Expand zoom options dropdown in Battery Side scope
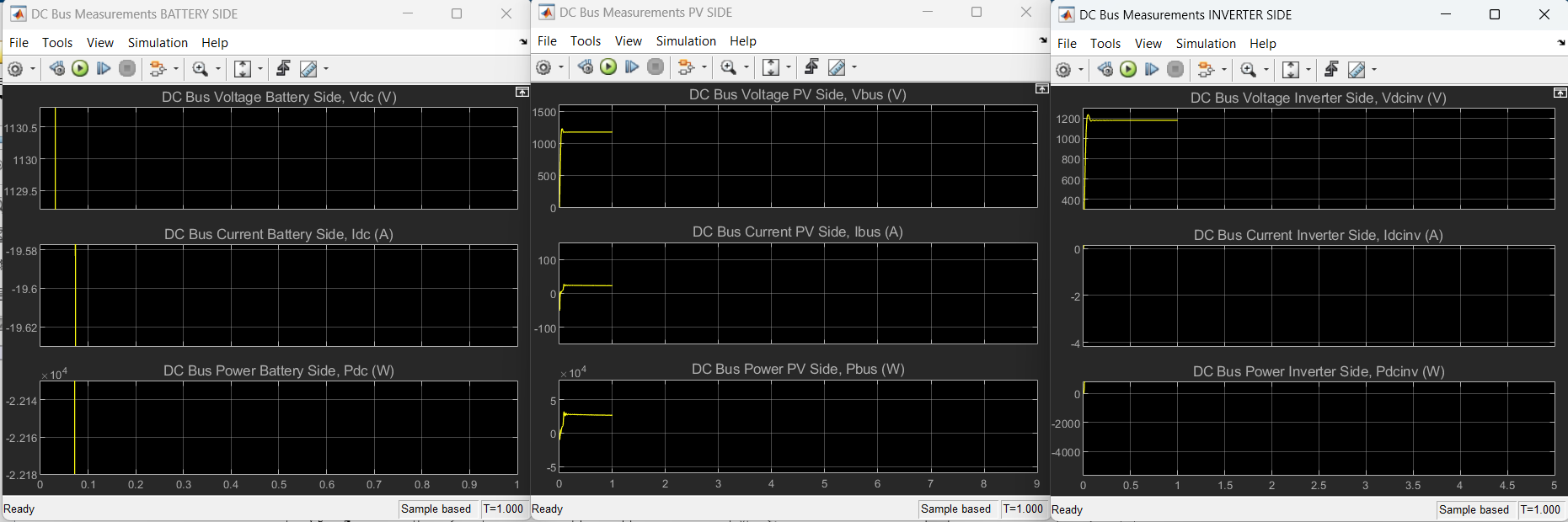This screenshot has height=522, width=1568. point(218,69)
